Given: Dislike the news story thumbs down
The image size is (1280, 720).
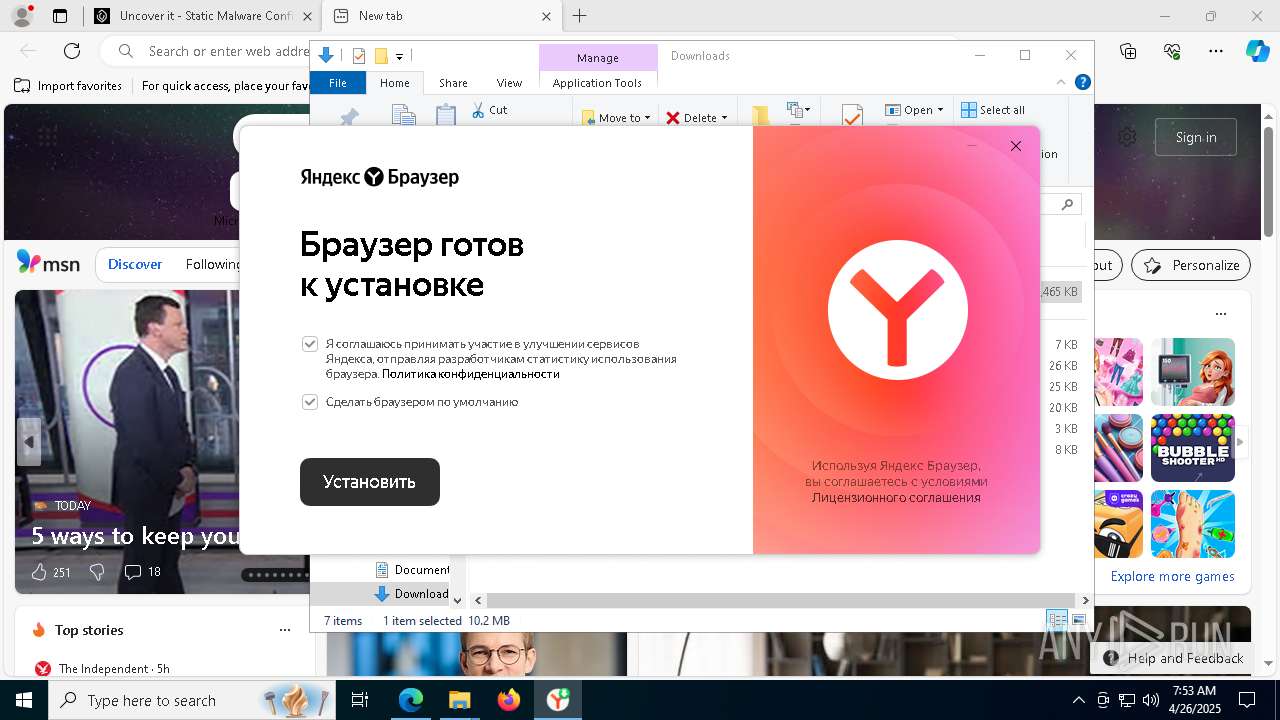Looking at the screenshot, I should click(97, 572).
